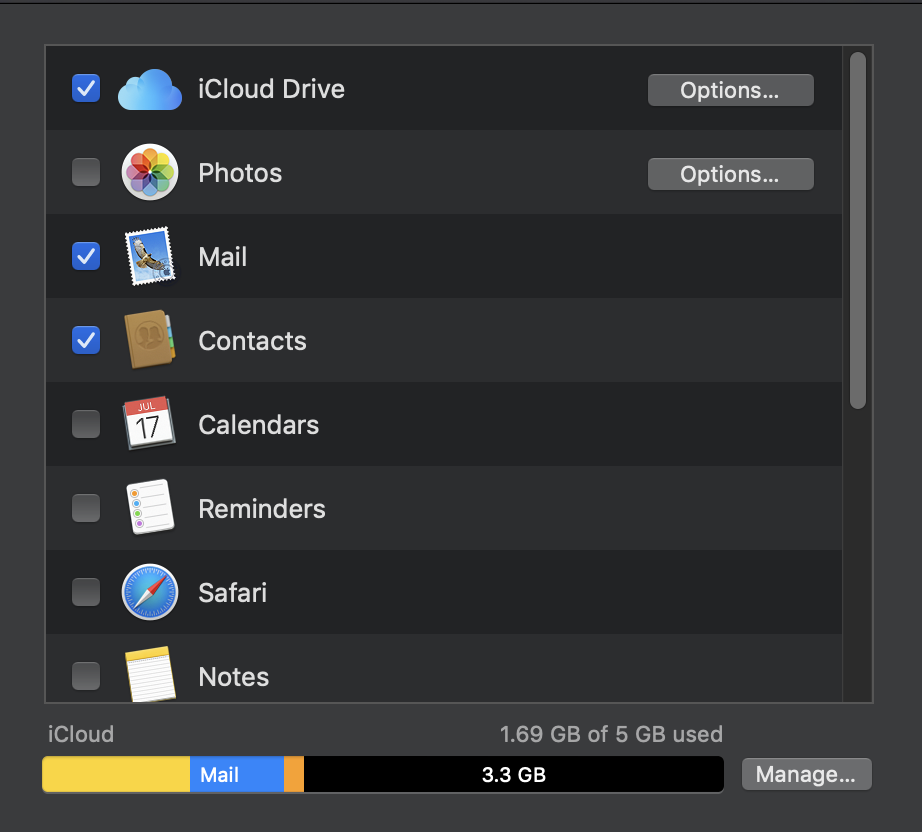Select the Calendars label
922x832 pixels.
(x=259, y=425)
